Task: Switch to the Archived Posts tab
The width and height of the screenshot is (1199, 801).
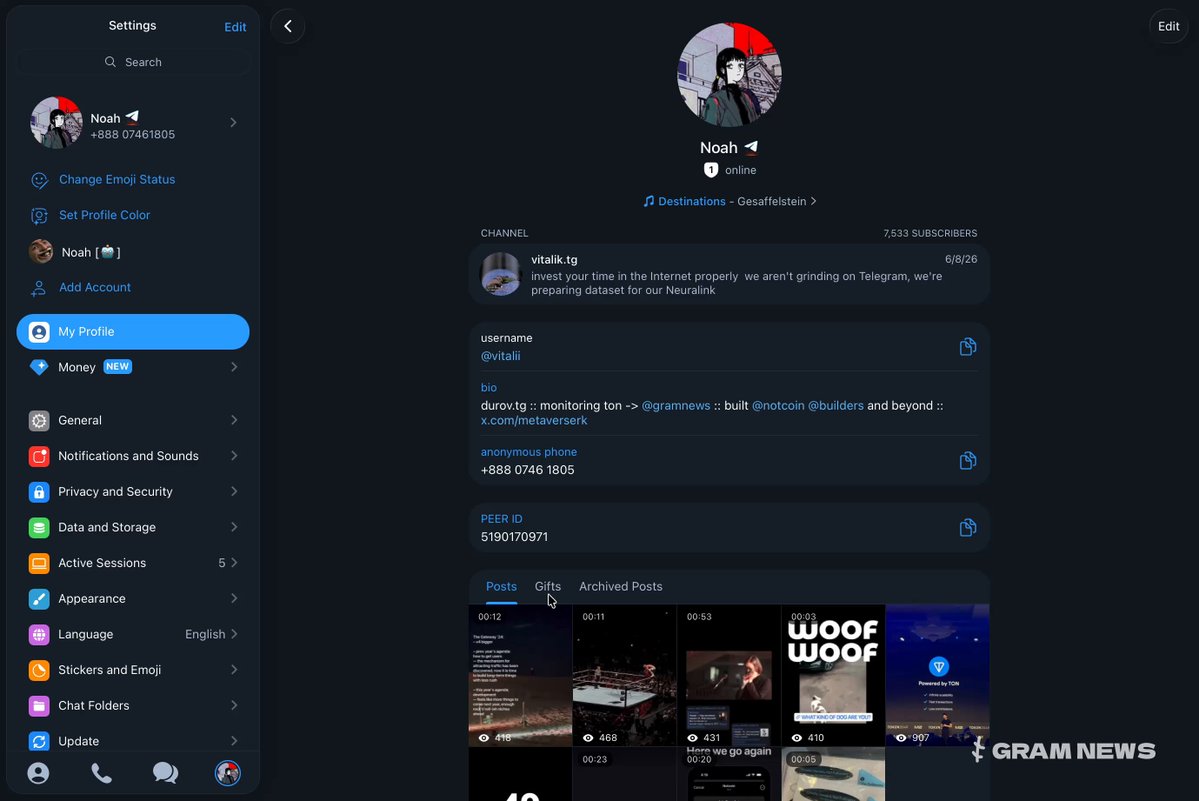Action: (x=620, y=586)
